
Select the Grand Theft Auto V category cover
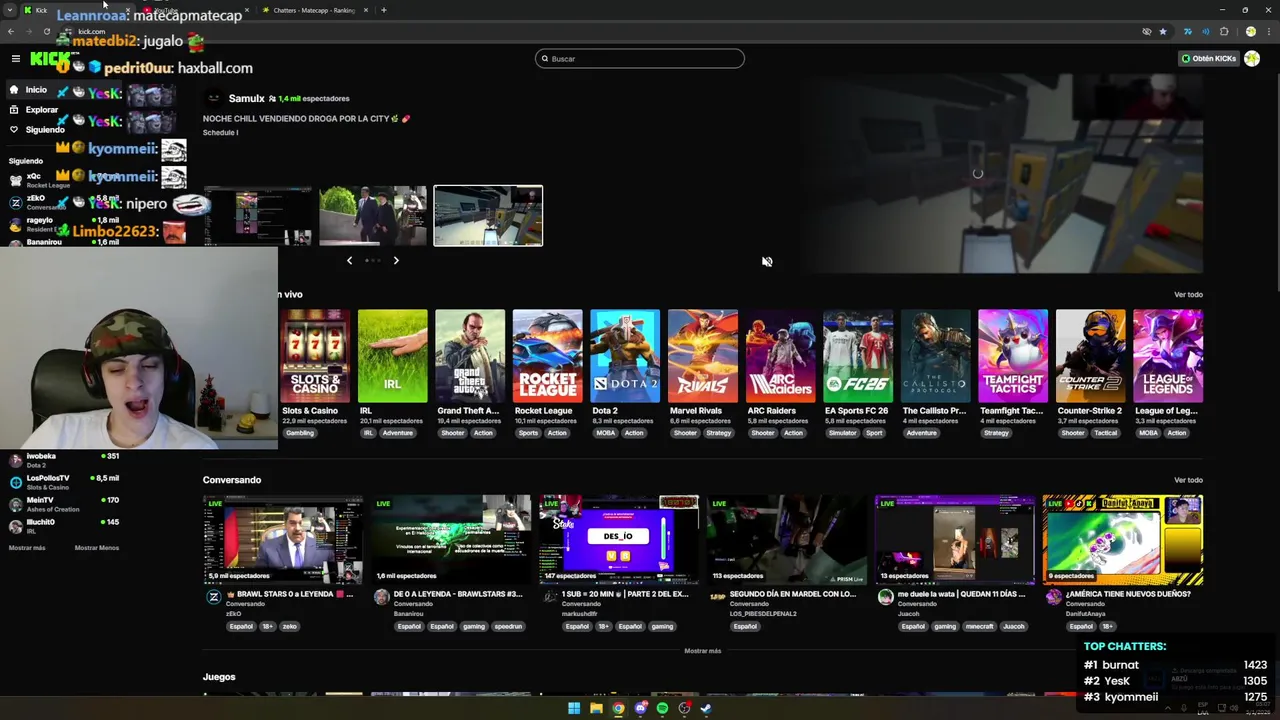pyautogui.click(x=470, y=356)
